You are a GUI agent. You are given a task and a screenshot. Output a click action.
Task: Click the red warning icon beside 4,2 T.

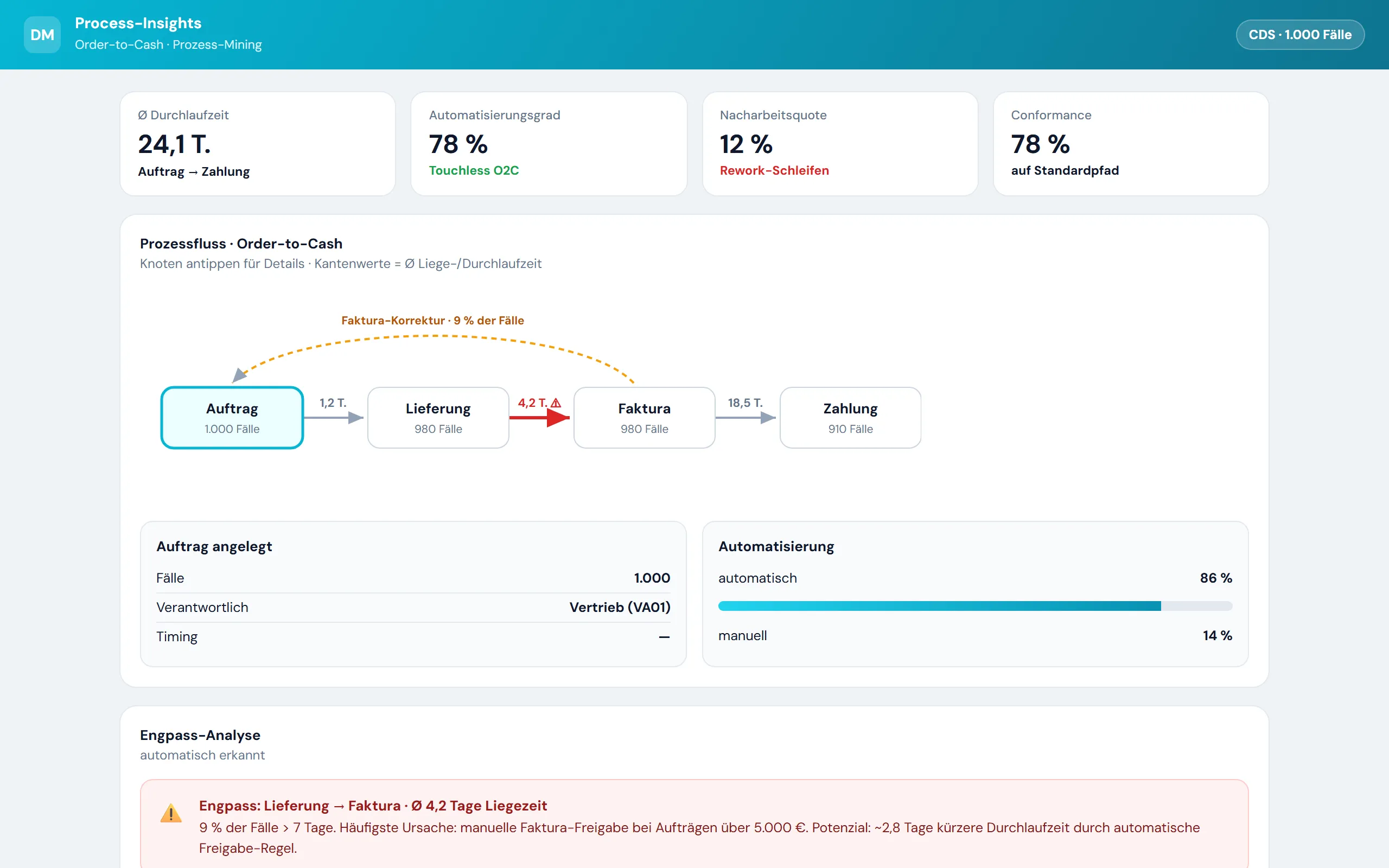[556, 403]
